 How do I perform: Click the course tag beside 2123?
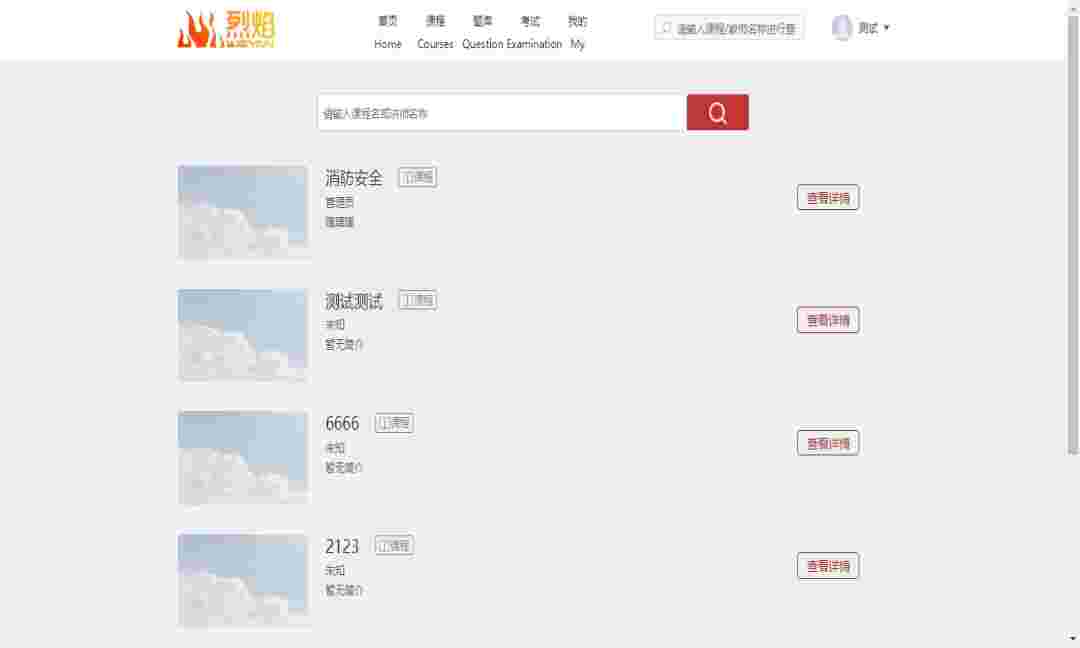point(394,546)
